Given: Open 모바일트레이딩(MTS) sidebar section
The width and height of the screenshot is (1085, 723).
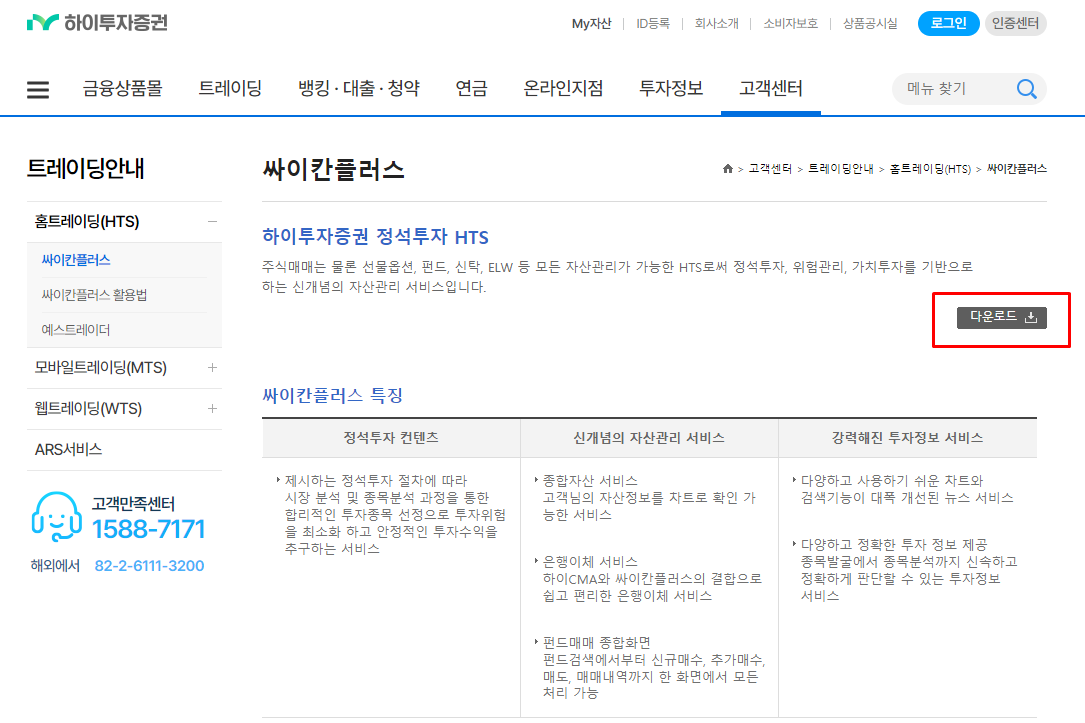Looking at the screenshot, I should click(x=101, y=367).
